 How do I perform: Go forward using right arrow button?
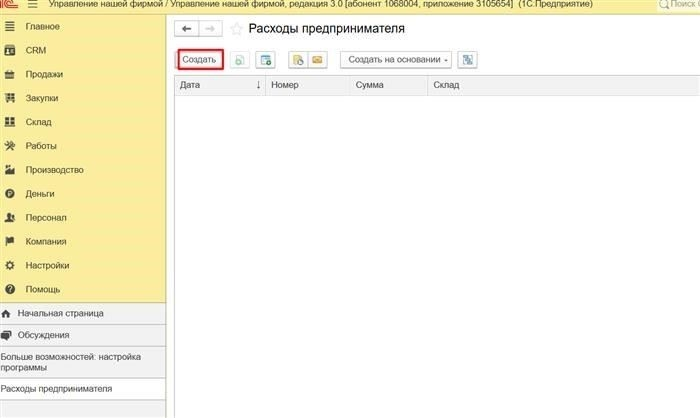(209, 29)
